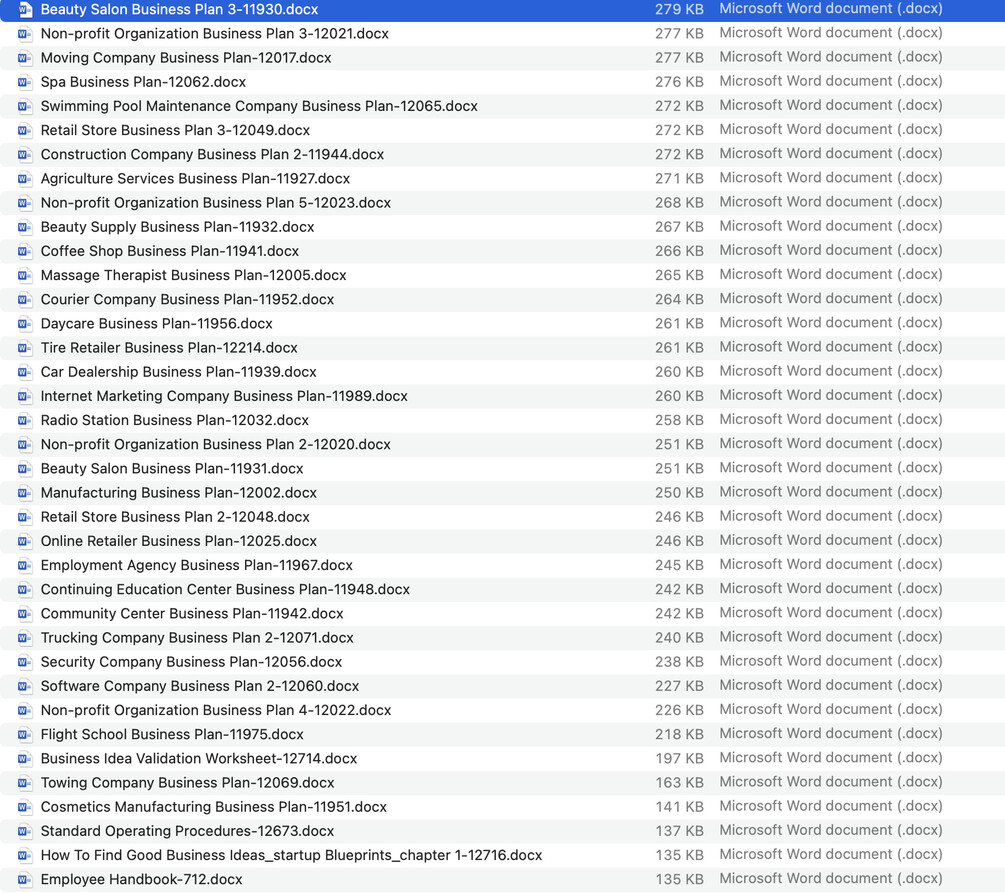The width and height of the screenshot is (1005, 893).
Task: Click the 197 KB size value
Action: (x=679, y=759)
